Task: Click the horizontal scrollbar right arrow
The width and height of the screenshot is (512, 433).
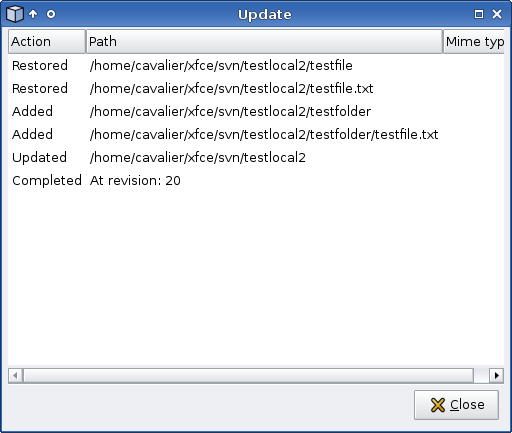Action: (497, 376)
